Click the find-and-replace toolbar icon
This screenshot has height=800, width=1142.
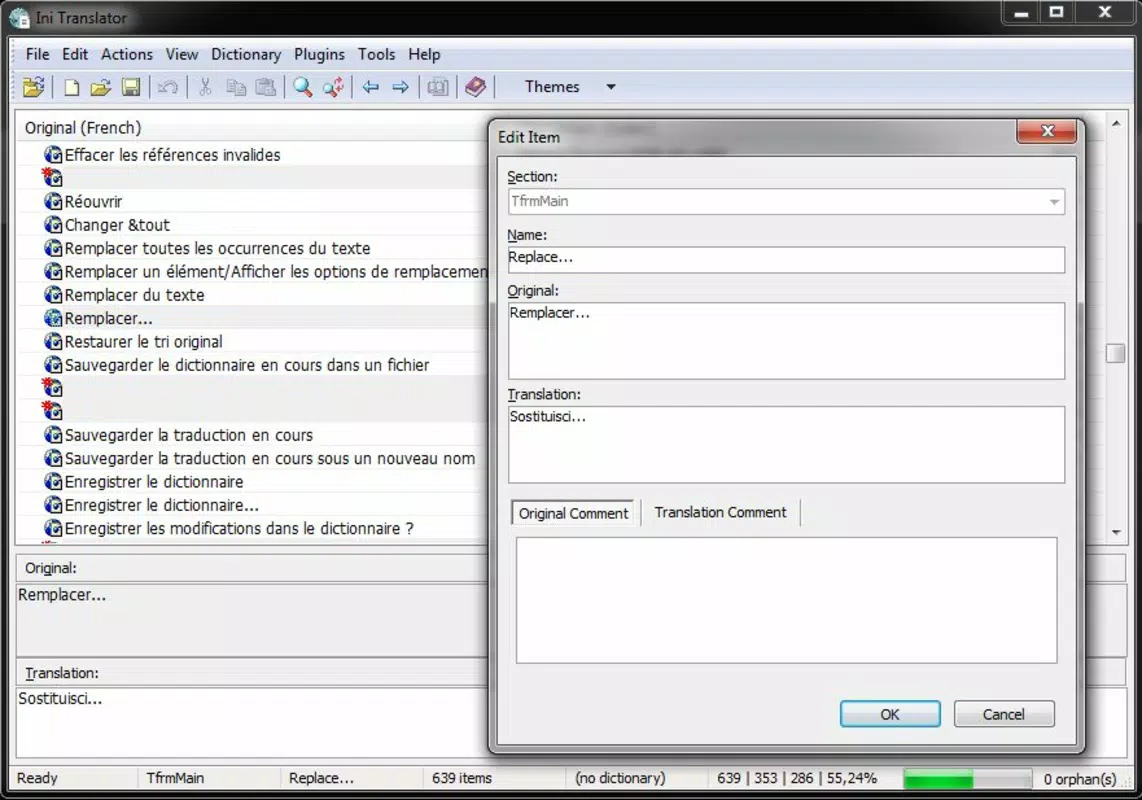[334, 87]
